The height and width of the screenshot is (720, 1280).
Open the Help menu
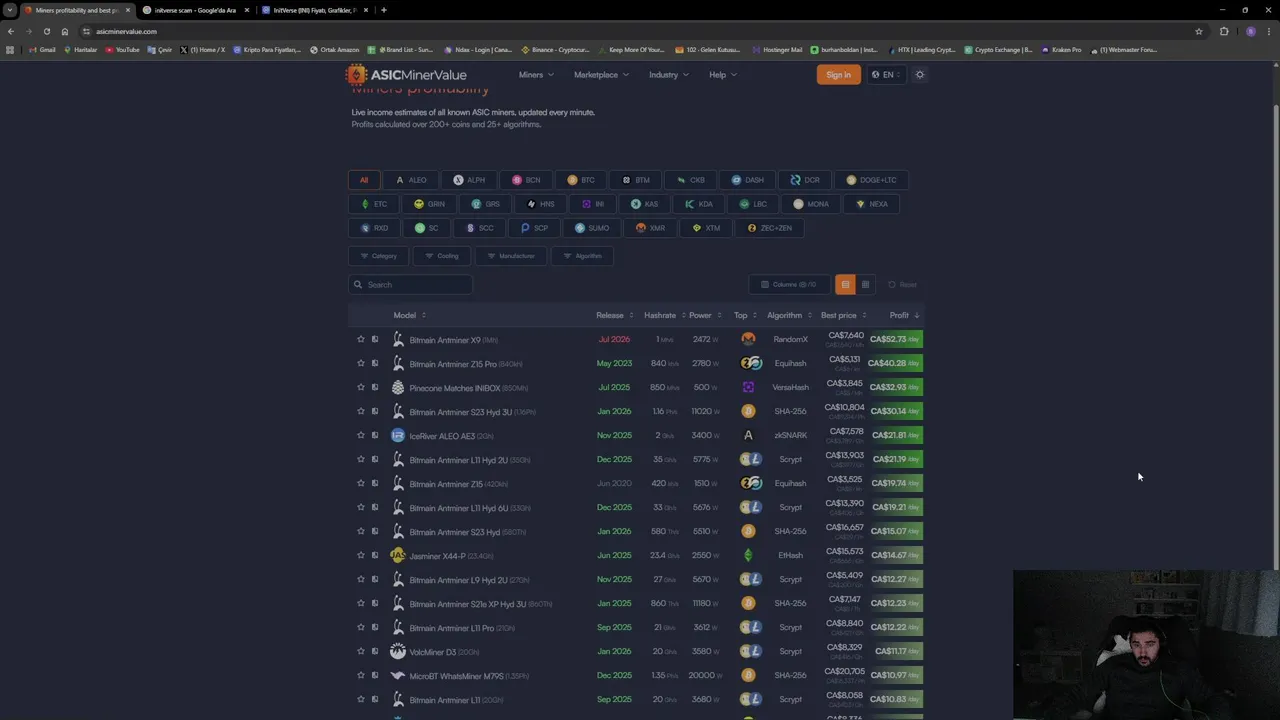(723, 75)
